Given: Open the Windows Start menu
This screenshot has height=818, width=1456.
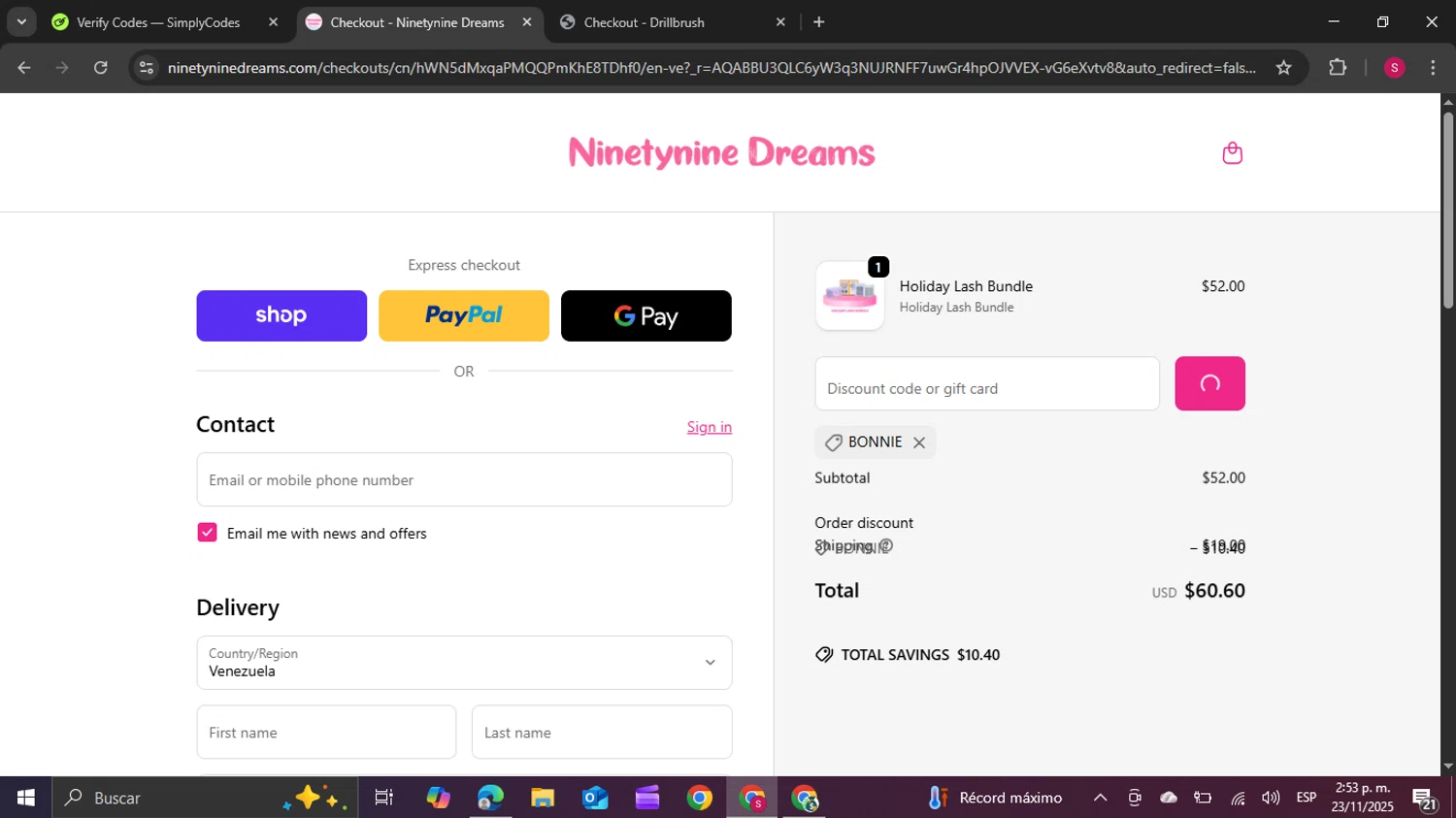Looking at the screenshot, I should 25,798.
